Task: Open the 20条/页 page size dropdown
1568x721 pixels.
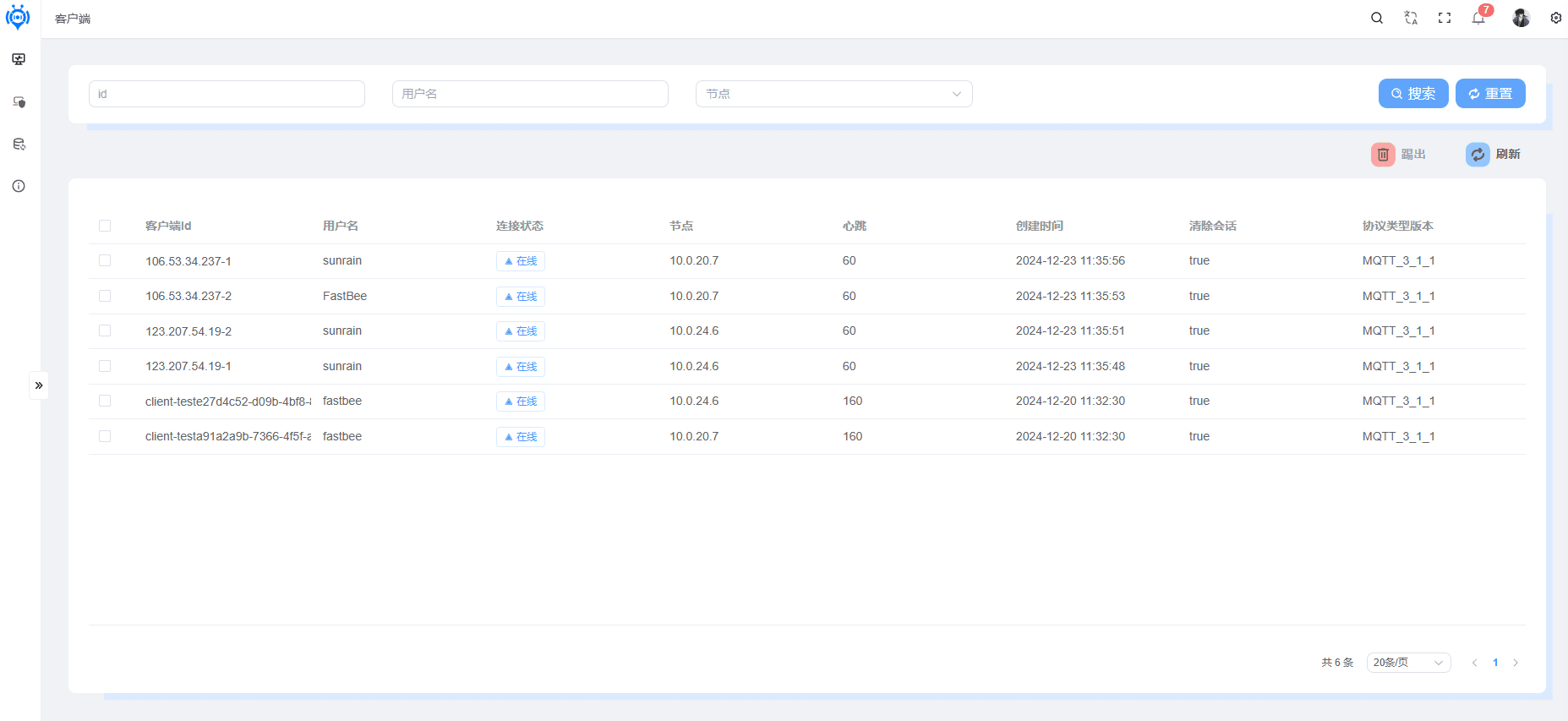Action: pos(1408,663)
